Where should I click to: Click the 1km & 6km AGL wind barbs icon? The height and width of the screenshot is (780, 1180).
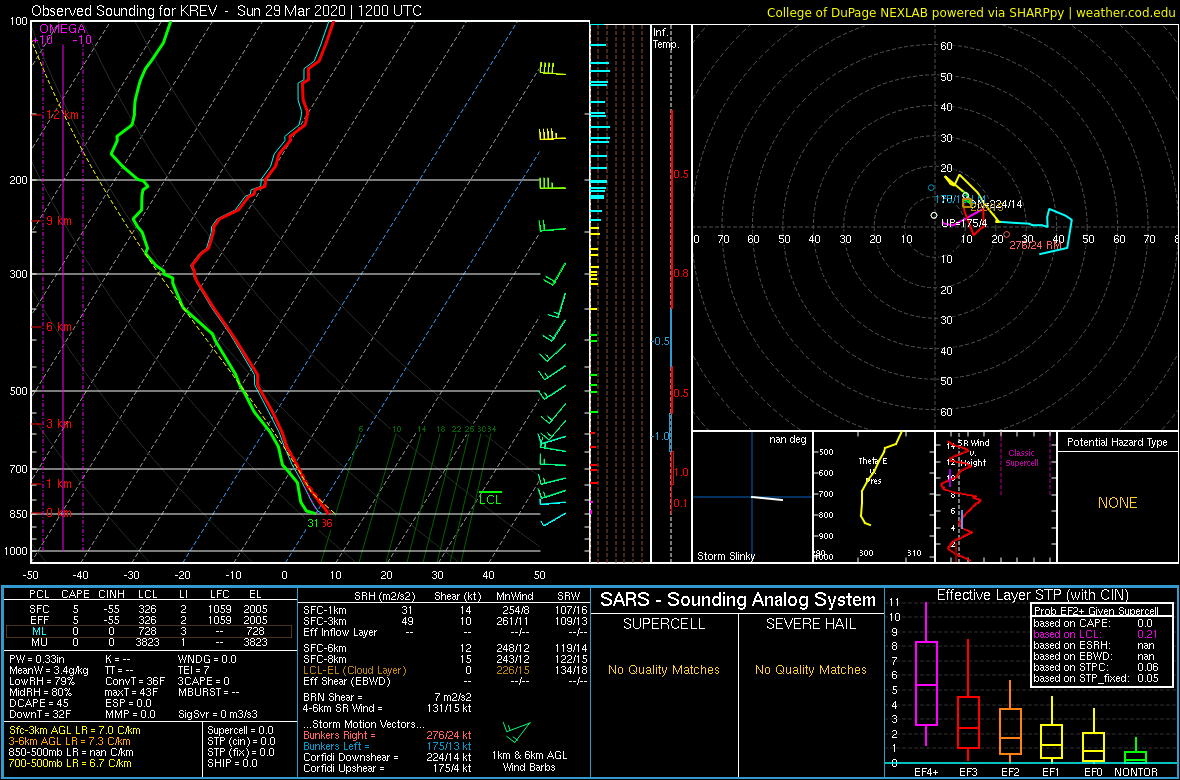coord(516,731)
